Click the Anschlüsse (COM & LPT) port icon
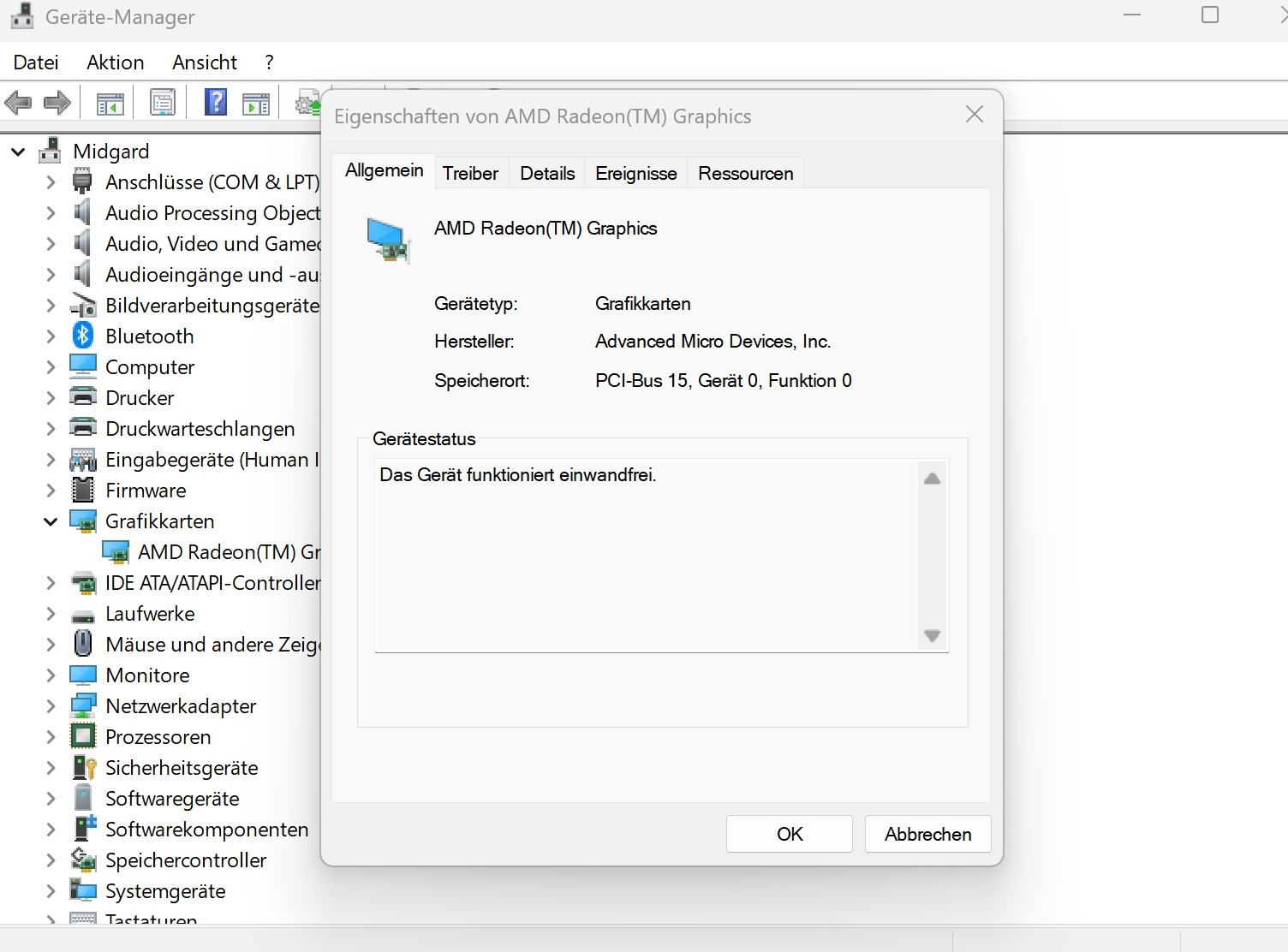The height and width of the screenshot is (952, 1288). click(82, 181)
